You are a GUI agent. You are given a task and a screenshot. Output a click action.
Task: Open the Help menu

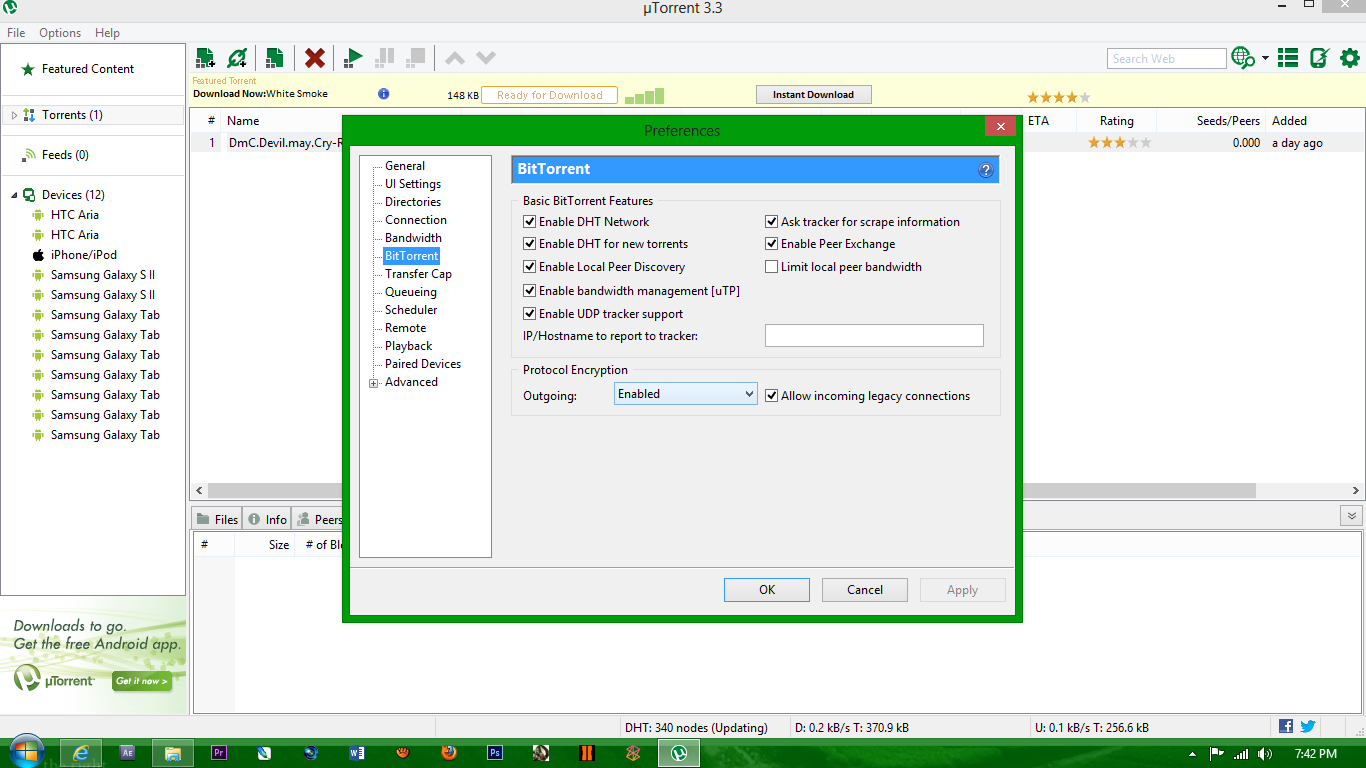click(x=107, y=33)
